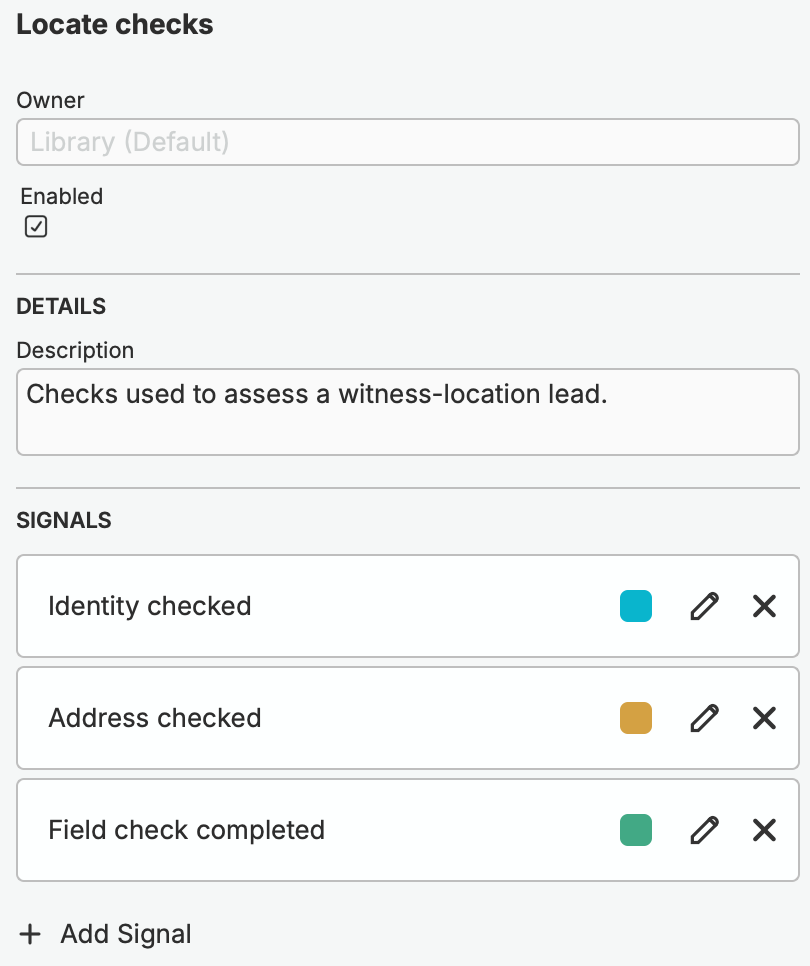This screenshot has width=810, height=966.
Task: Click the SIGNALS section header
Action: 64,521
